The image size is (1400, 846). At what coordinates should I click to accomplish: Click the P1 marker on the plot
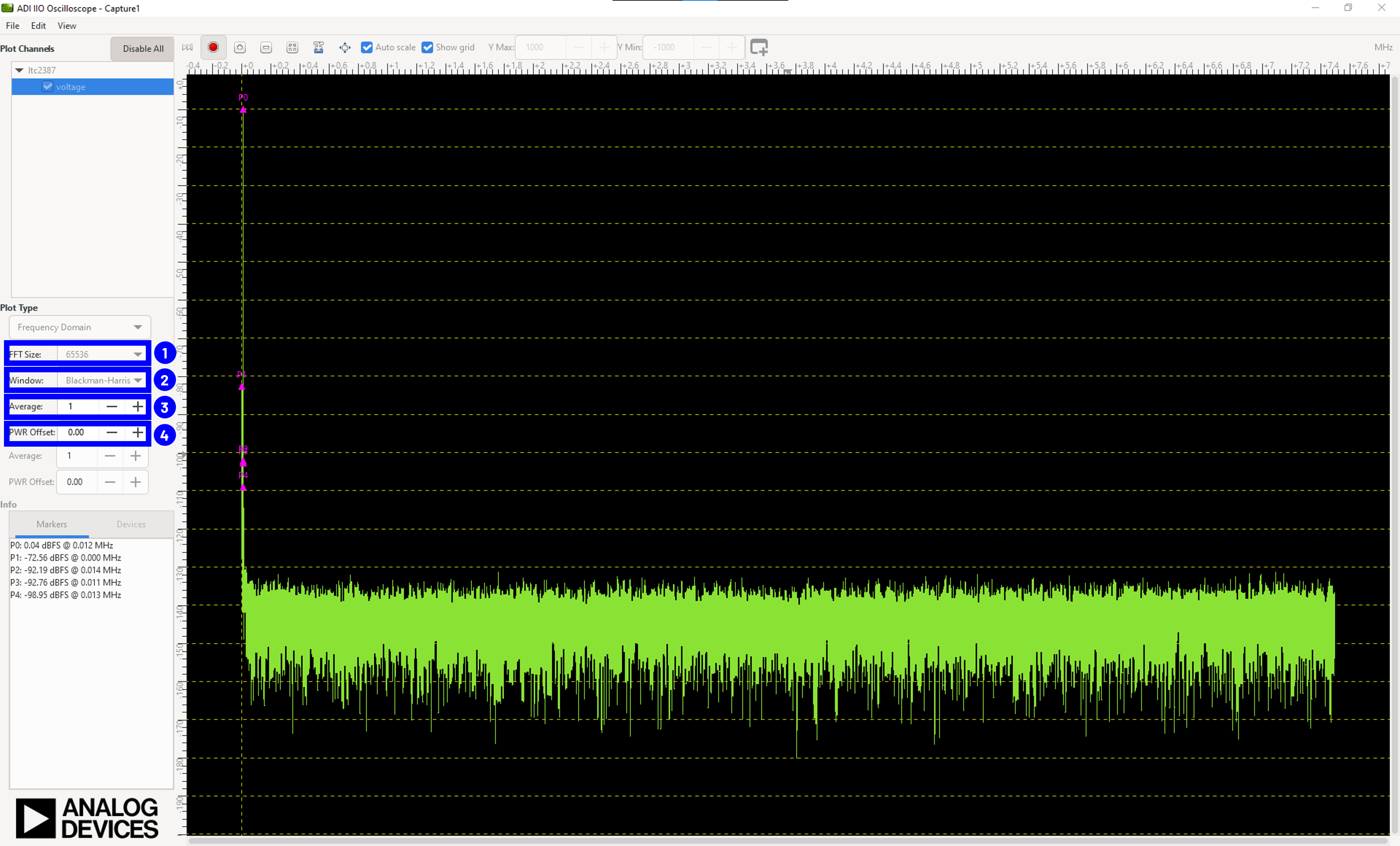242,387
